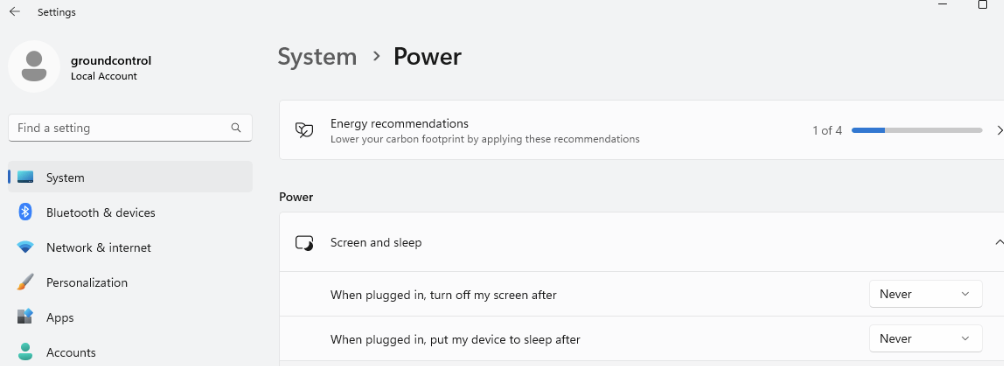The image size is (1004, 366).
Task: Open the turn off screen dropdown
Action: point(925,294)
